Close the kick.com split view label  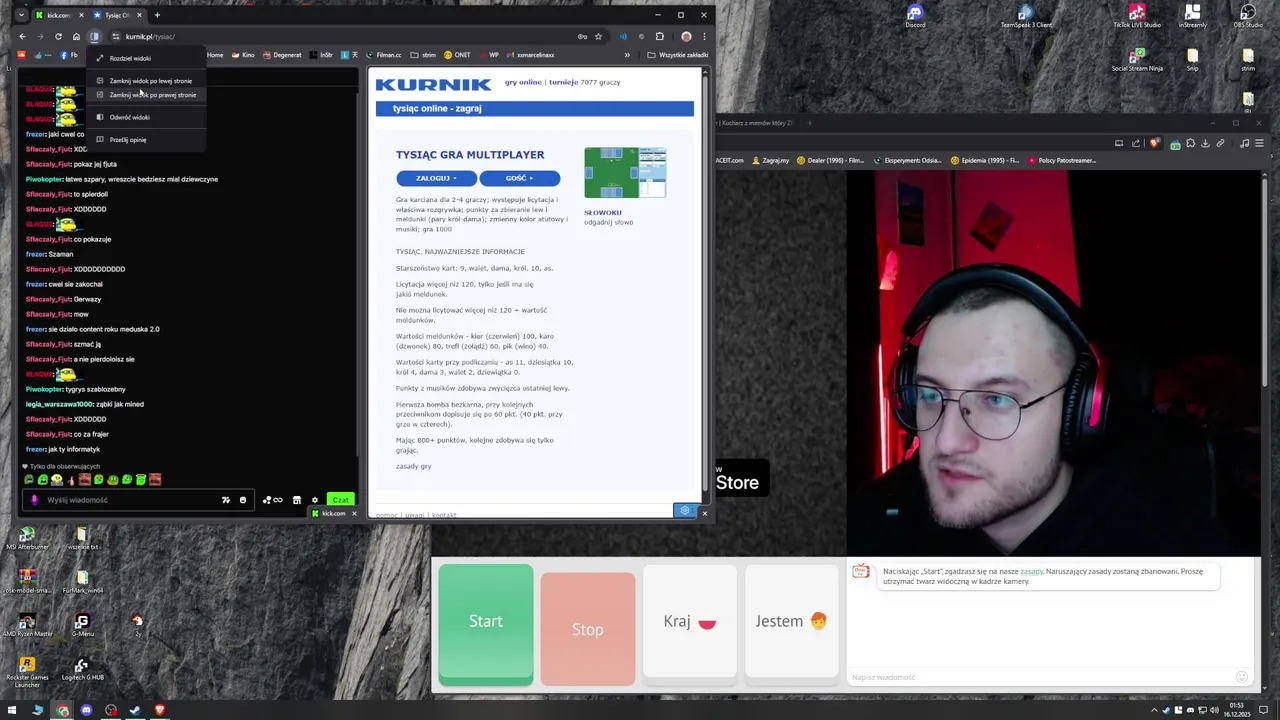353,514
